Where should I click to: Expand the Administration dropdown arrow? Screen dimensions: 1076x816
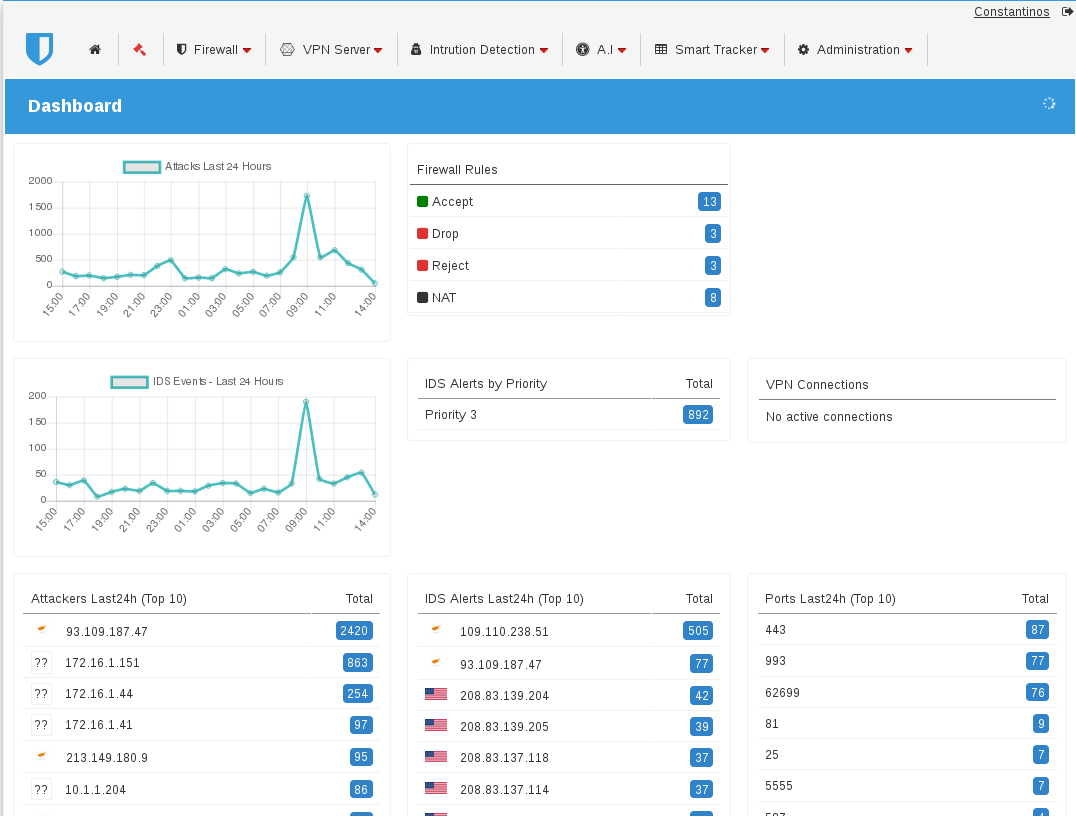point(909,50)
